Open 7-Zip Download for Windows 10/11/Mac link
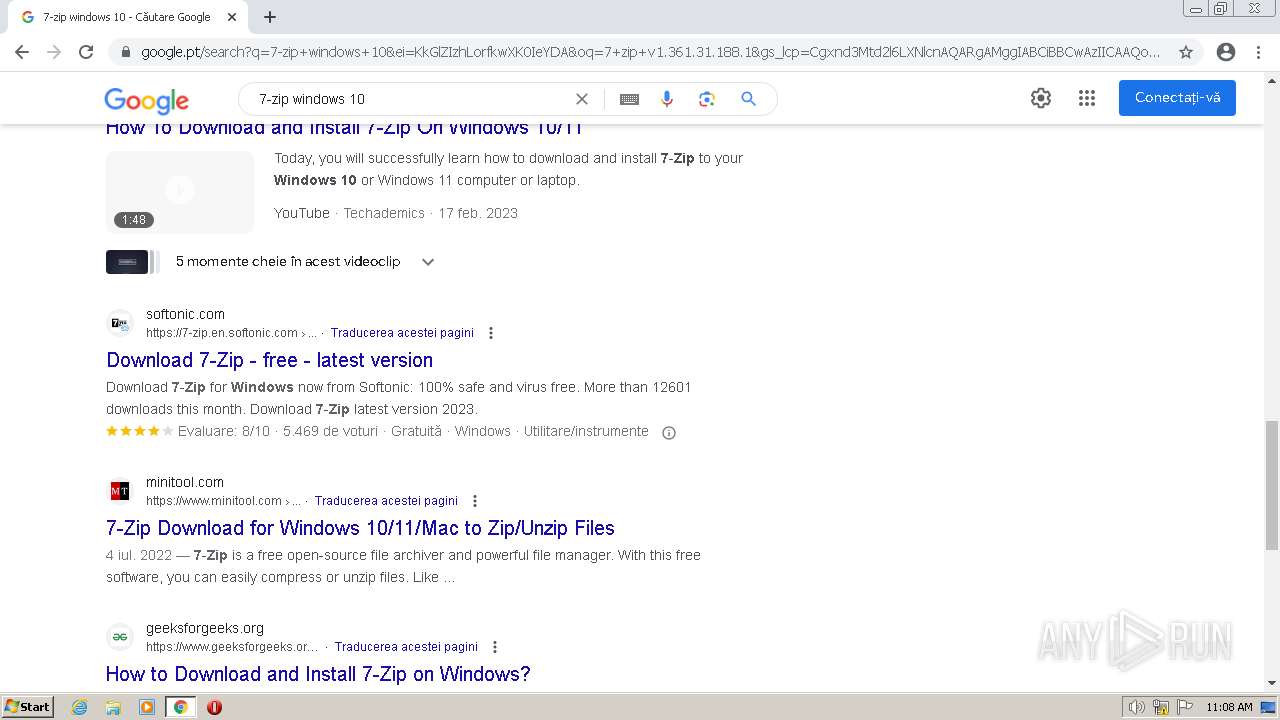Screen dimensions: 1280x720 tap(360, 528)
